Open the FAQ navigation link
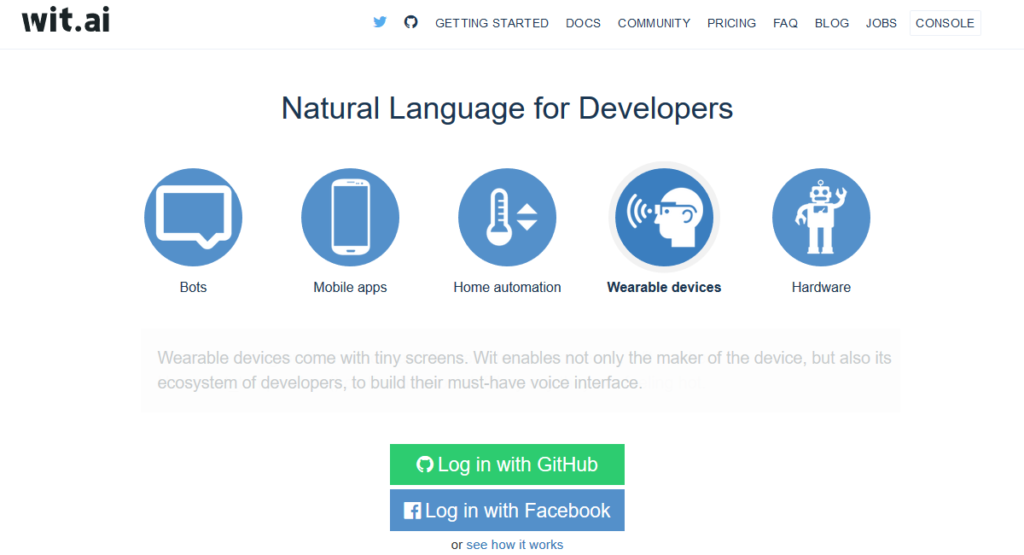This screenshot has width=1024, height=555. (x=785, y=23)
